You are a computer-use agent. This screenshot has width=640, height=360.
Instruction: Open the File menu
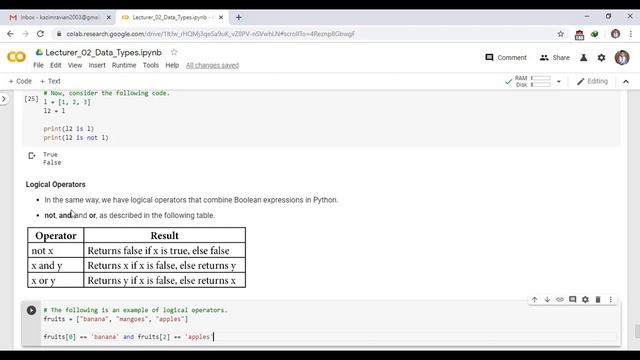(38, 65)
